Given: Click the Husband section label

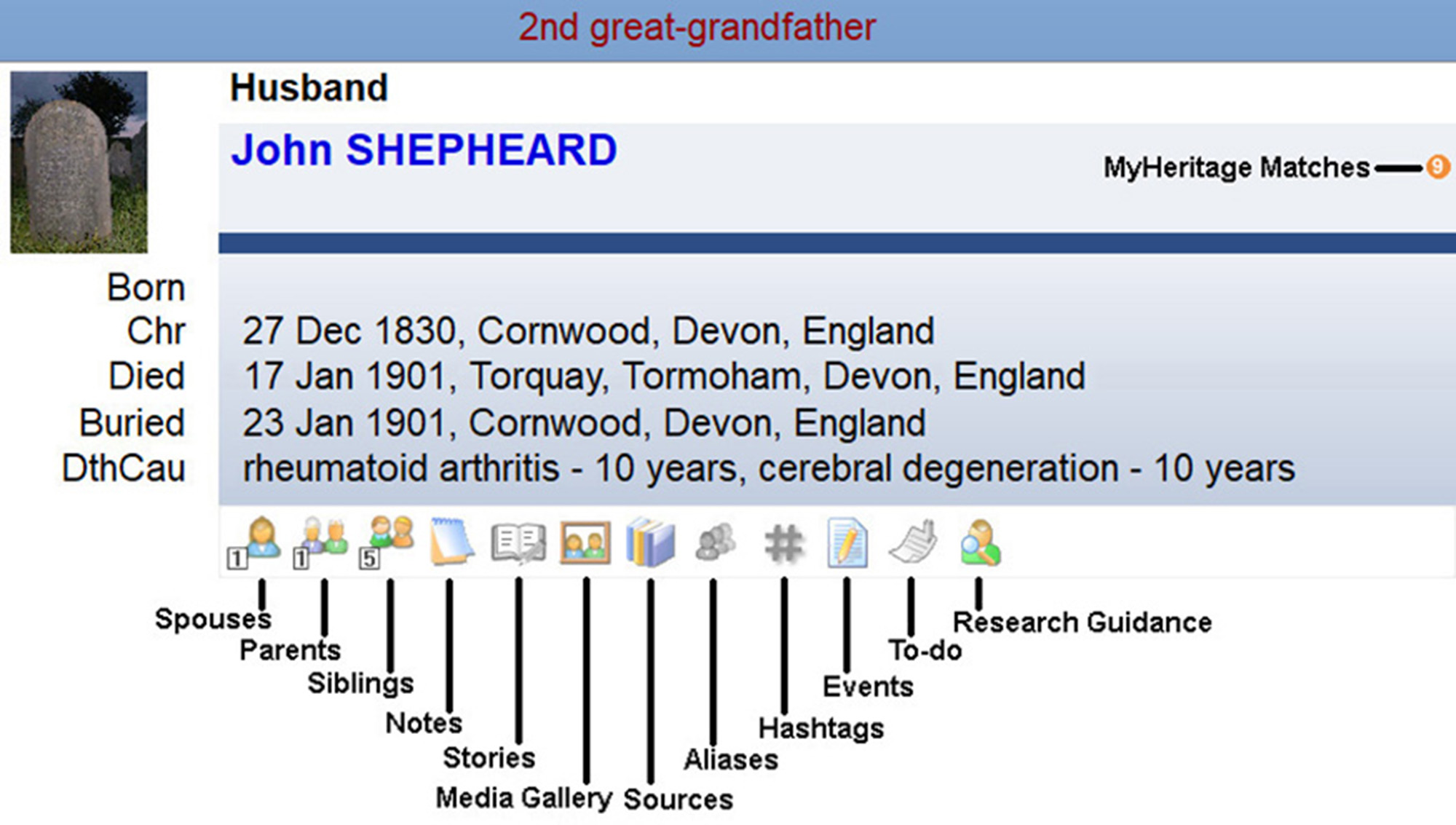Looking at the screenshot, I should click(309, 87).
